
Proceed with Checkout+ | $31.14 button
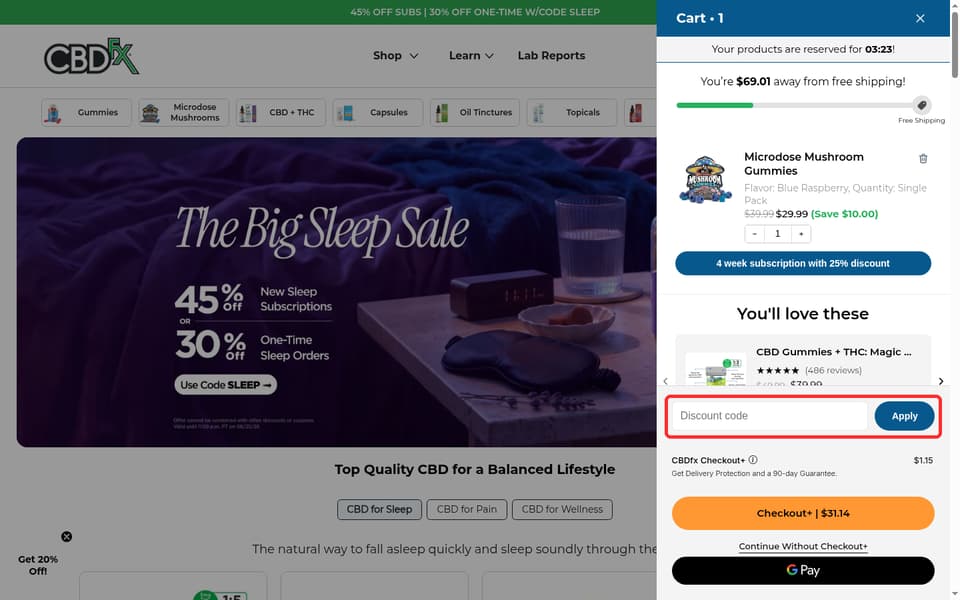(x=803, y=513)
